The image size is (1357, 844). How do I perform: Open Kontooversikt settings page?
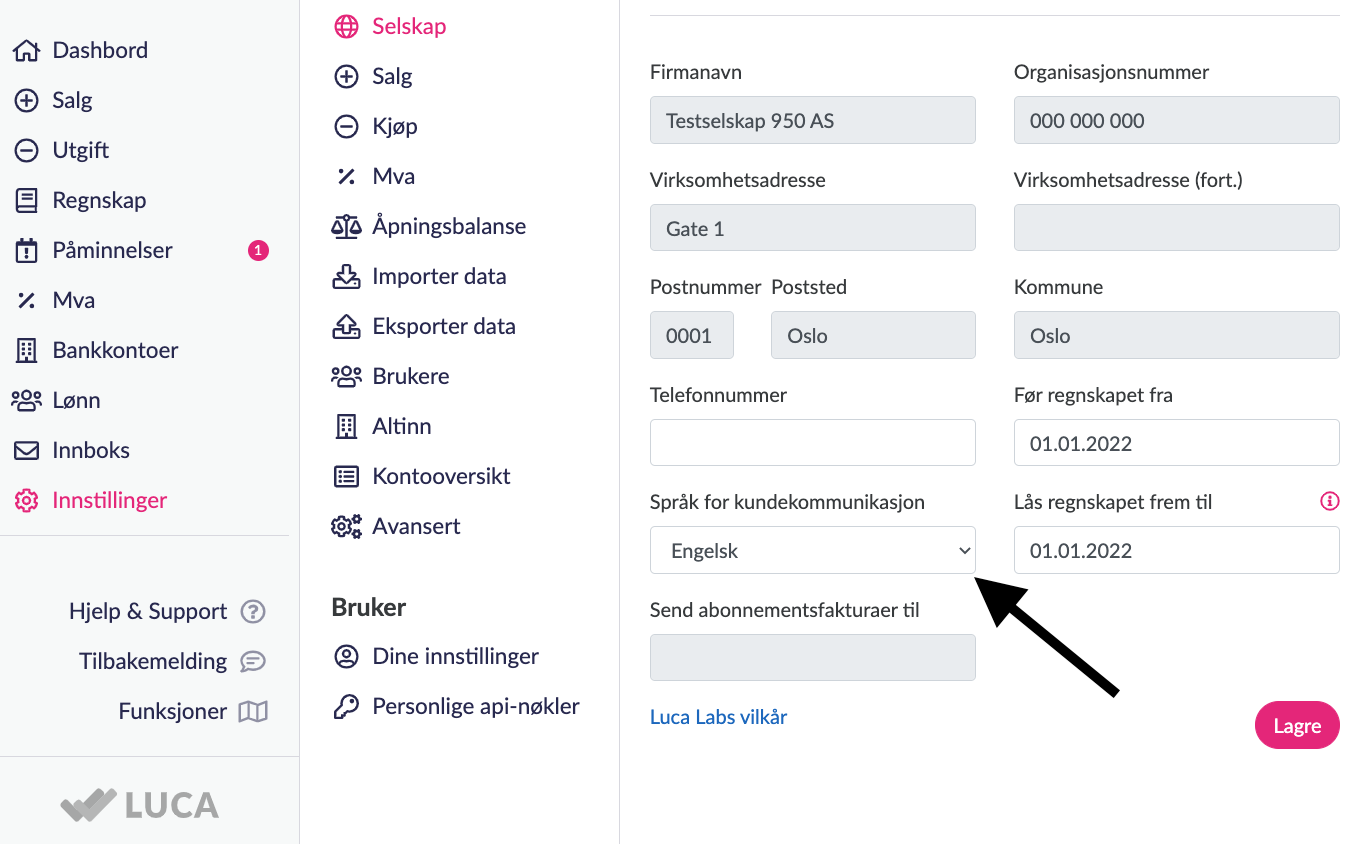click(x=441, y=477)
